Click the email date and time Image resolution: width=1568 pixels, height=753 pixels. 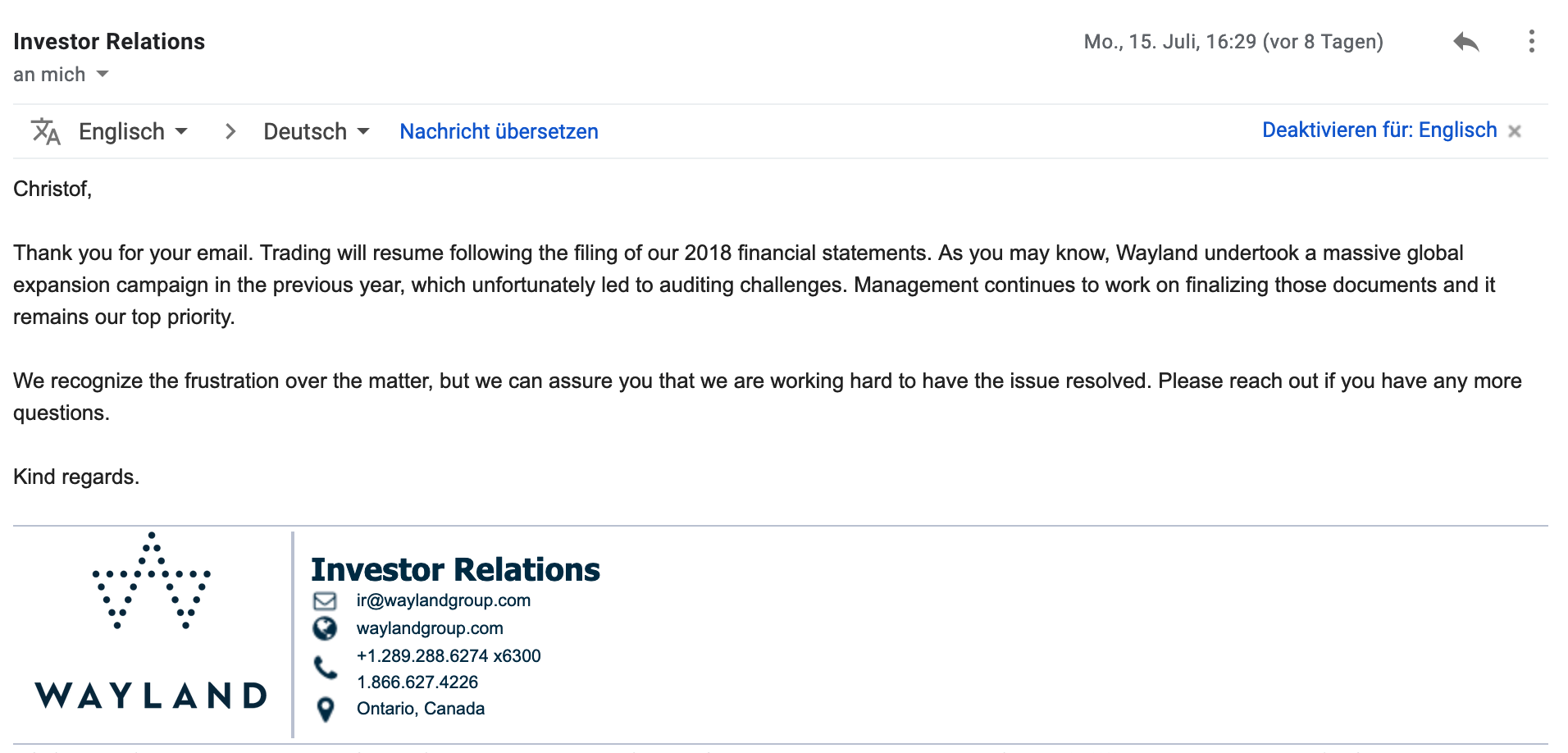point(1233,42)
